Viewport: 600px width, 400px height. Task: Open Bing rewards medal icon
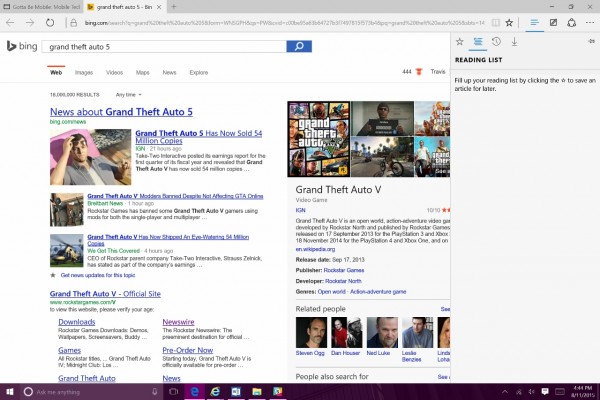click(x=419, y=72)
